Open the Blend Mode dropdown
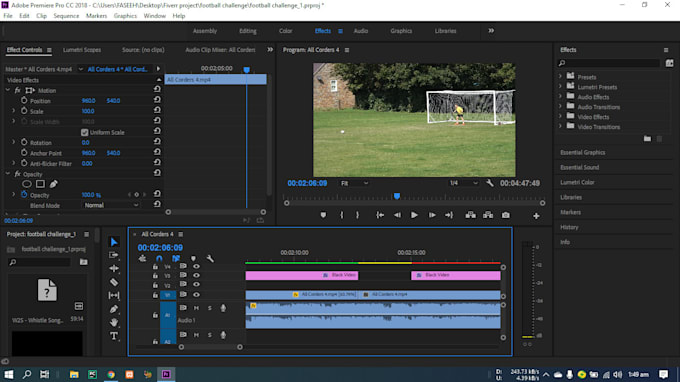This screenshot has width=680, height=382. pyautogui.click(x=111, y=205)
